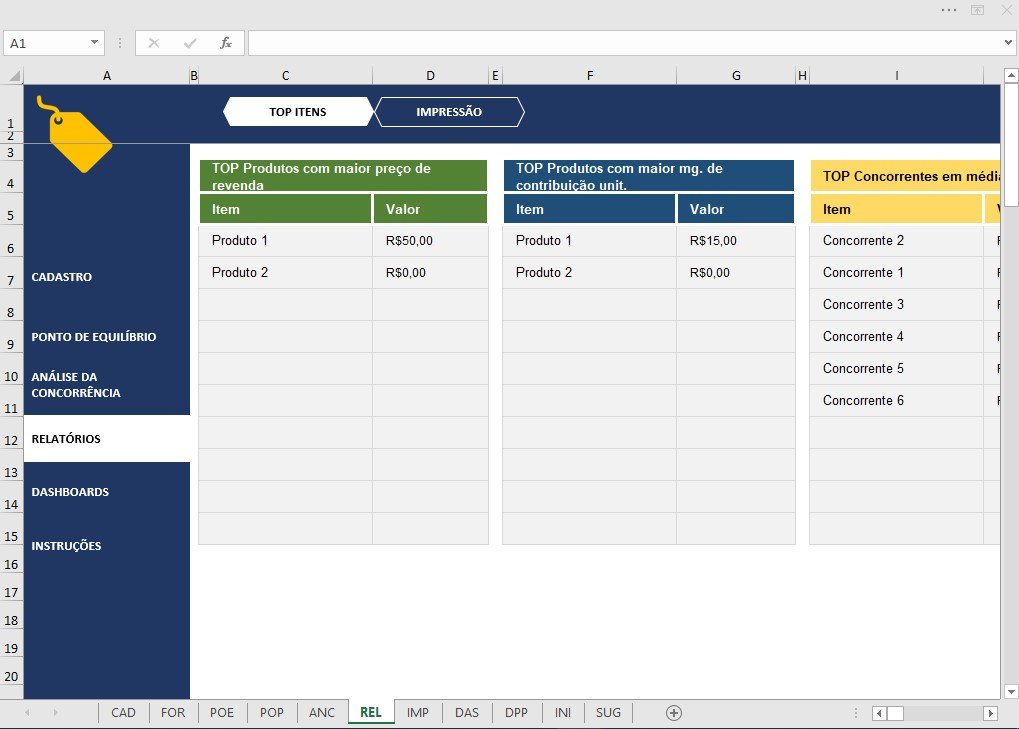Switch to the SUG sheet tab
This screenshot has width=1019, height=729.
click(608, 713)
